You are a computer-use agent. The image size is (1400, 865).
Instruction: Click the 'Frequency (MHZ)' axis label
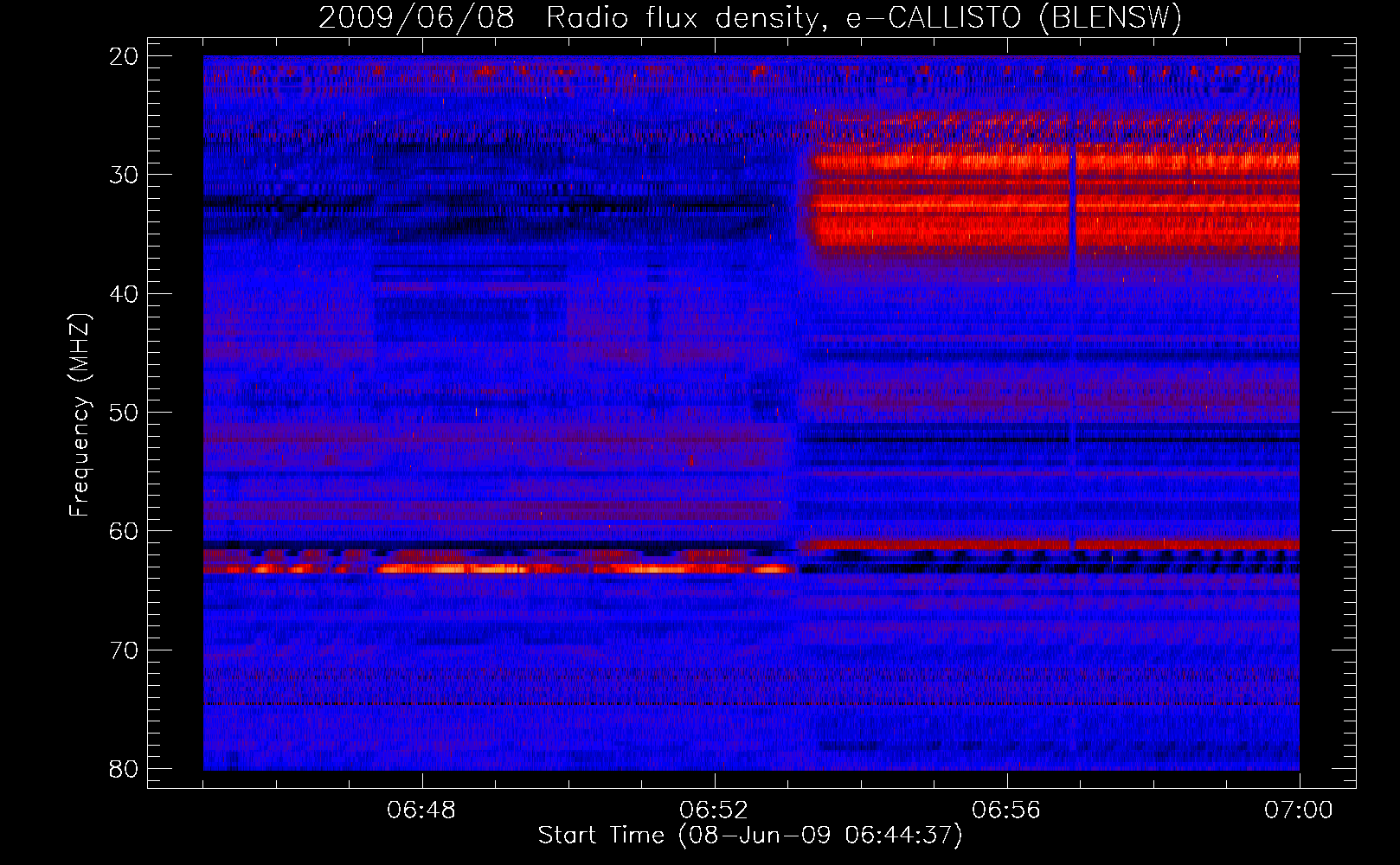80,414
